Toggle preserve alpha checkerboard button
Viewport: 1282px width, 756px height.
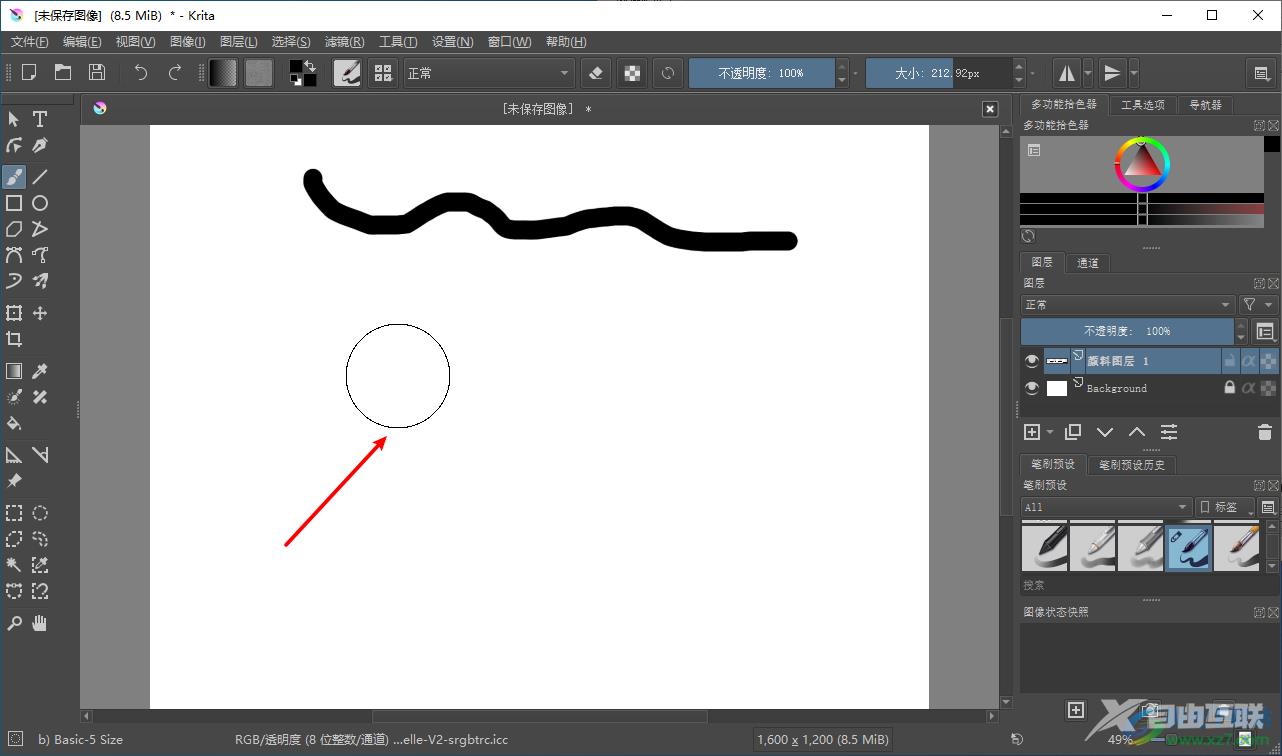click(x=631, y=73)
